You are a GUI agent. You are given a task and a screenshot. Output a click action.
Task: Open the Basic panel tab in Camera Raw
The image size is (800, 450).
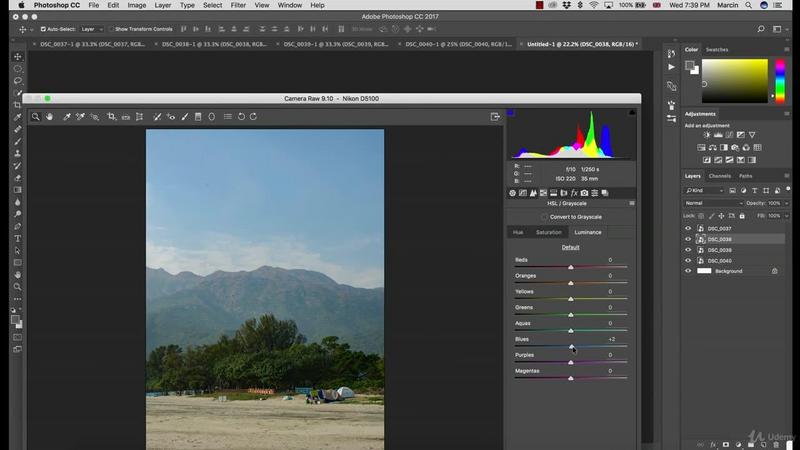[x=512, y=193]
